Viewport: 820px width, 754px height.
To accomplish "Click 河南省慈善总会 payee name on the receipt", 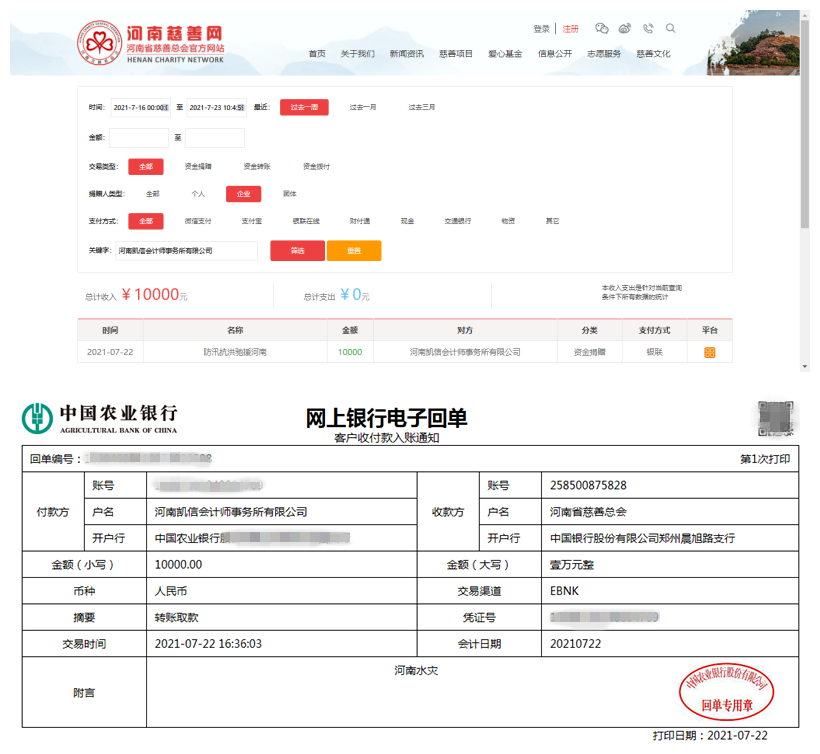I will pyautogui.click(x=588, y=512).
